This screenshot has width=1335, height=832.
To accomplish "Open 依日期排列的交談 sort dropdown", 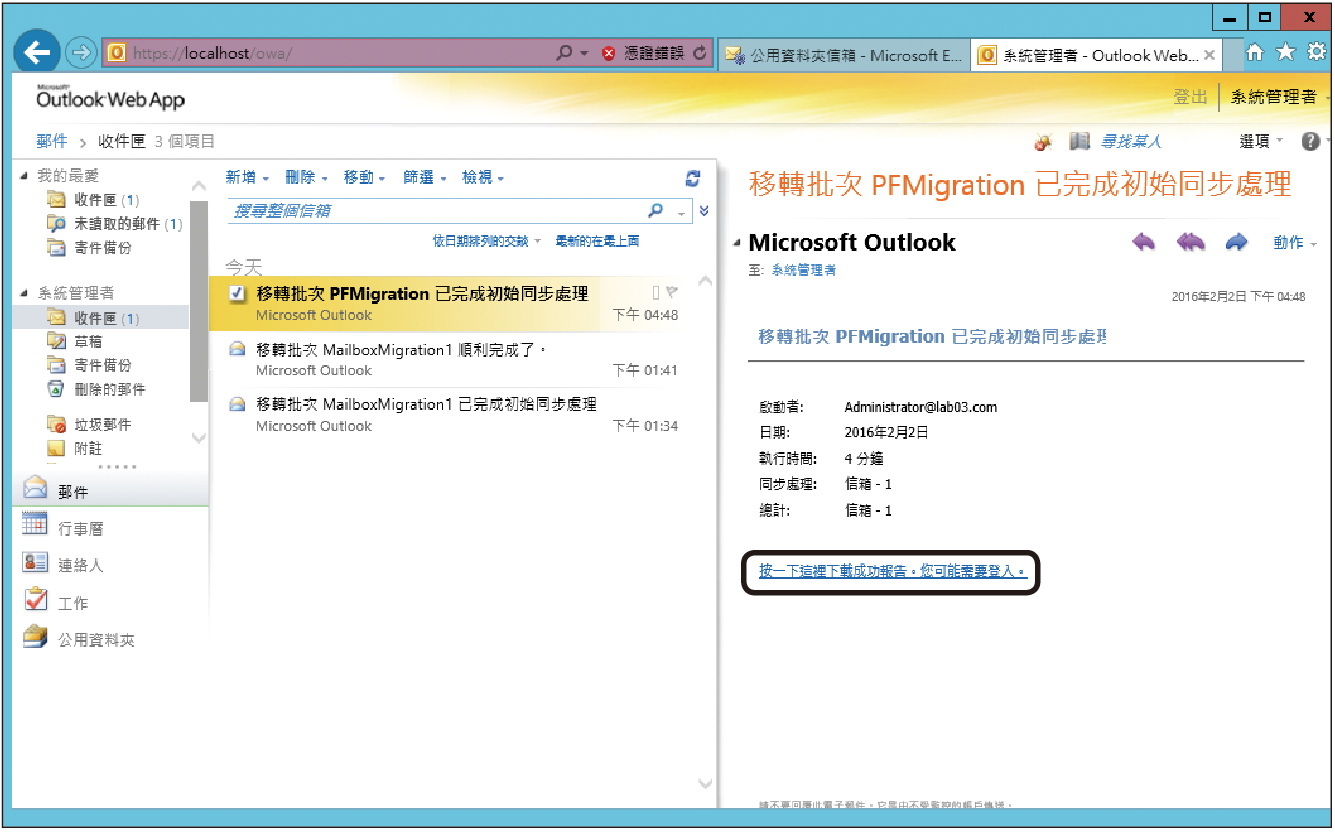I will pos(486,241).
